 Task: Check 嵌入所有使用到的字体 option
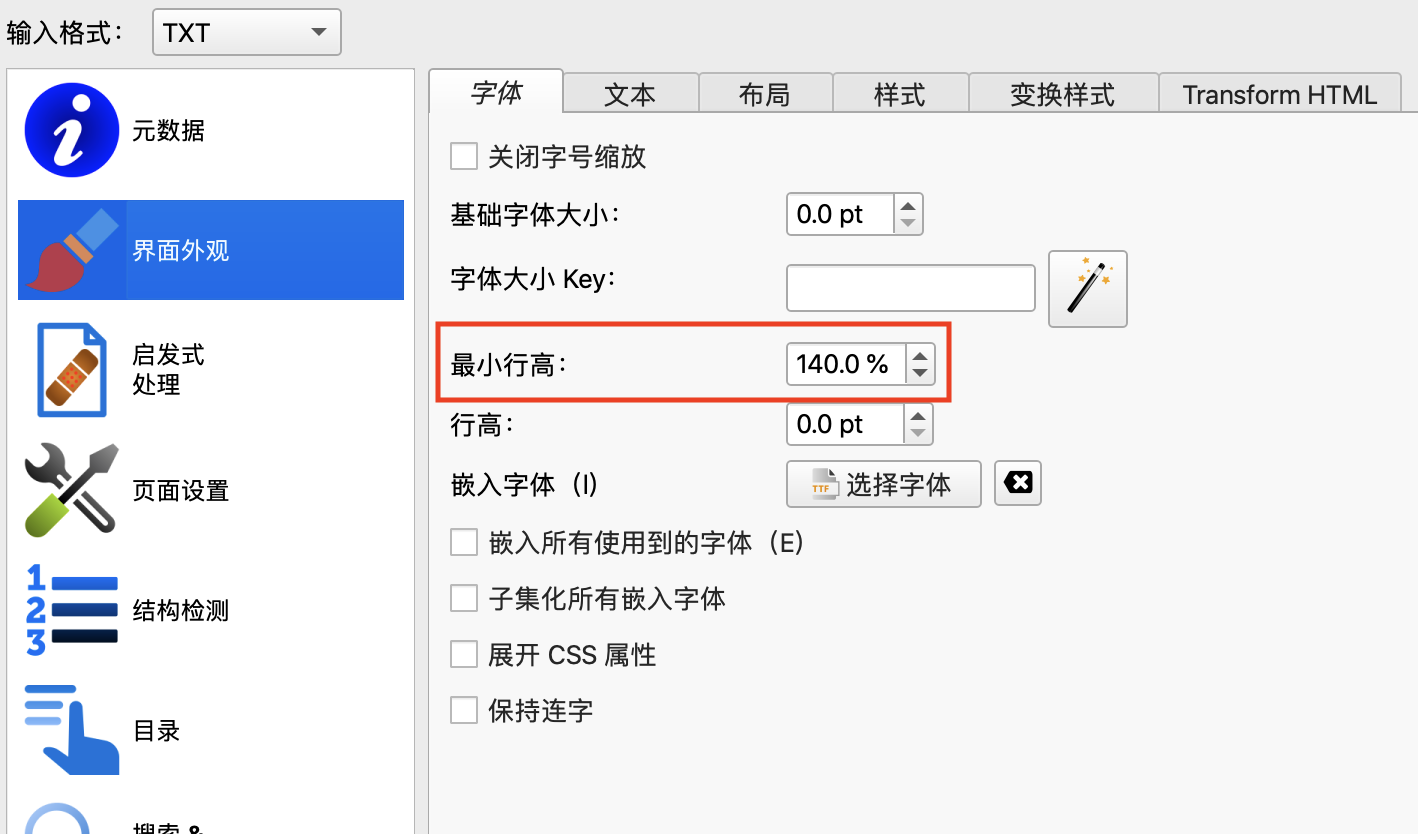tap(464, 543)
